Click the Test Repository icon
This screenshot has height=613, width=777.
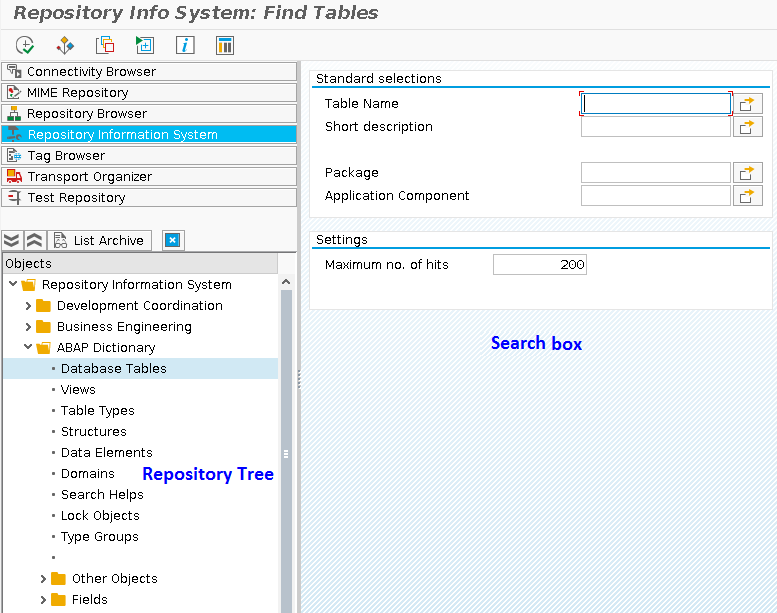coord(14,198)
